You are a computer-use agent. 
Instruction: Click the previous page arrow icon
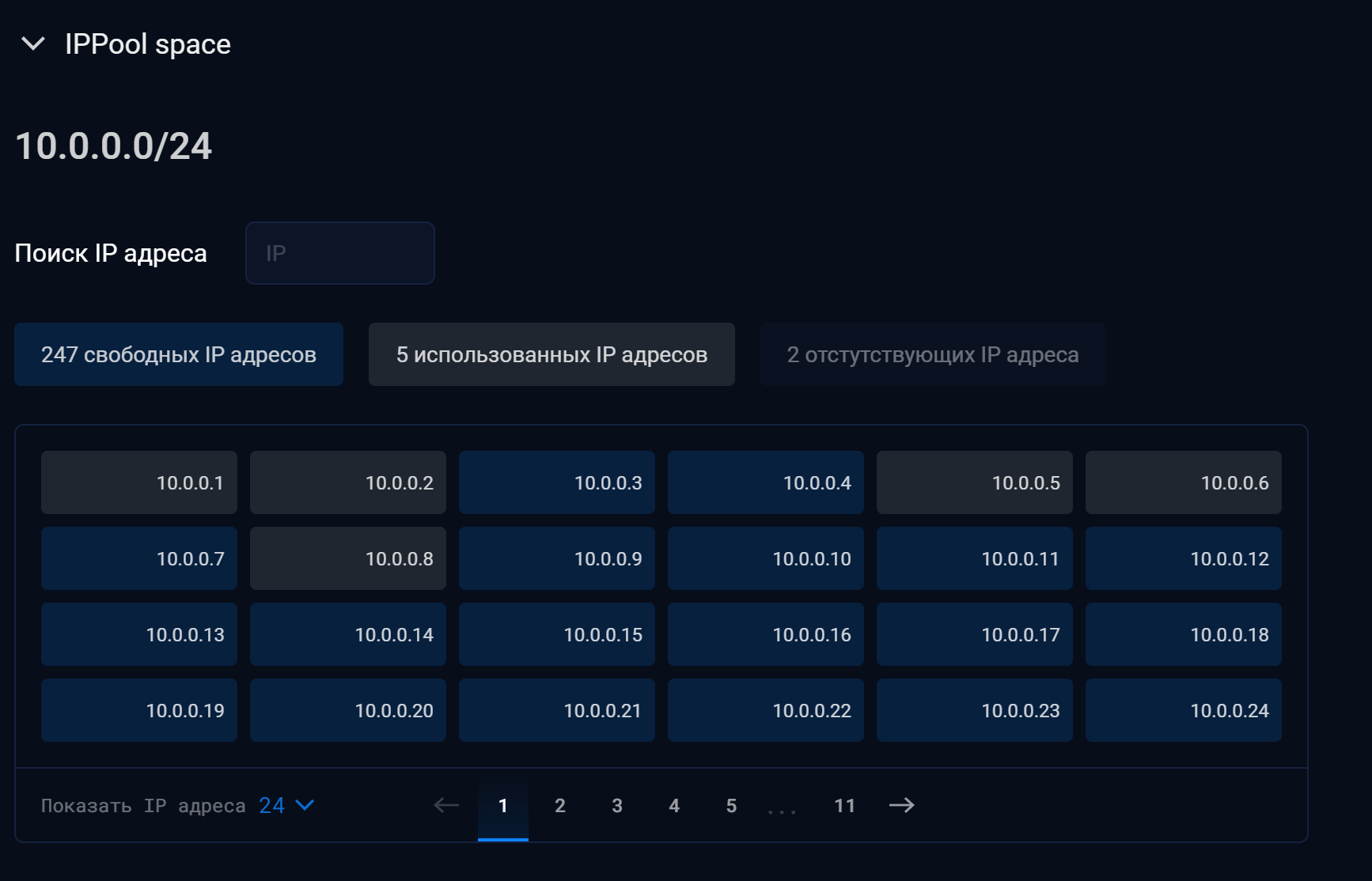click(446, 805)
